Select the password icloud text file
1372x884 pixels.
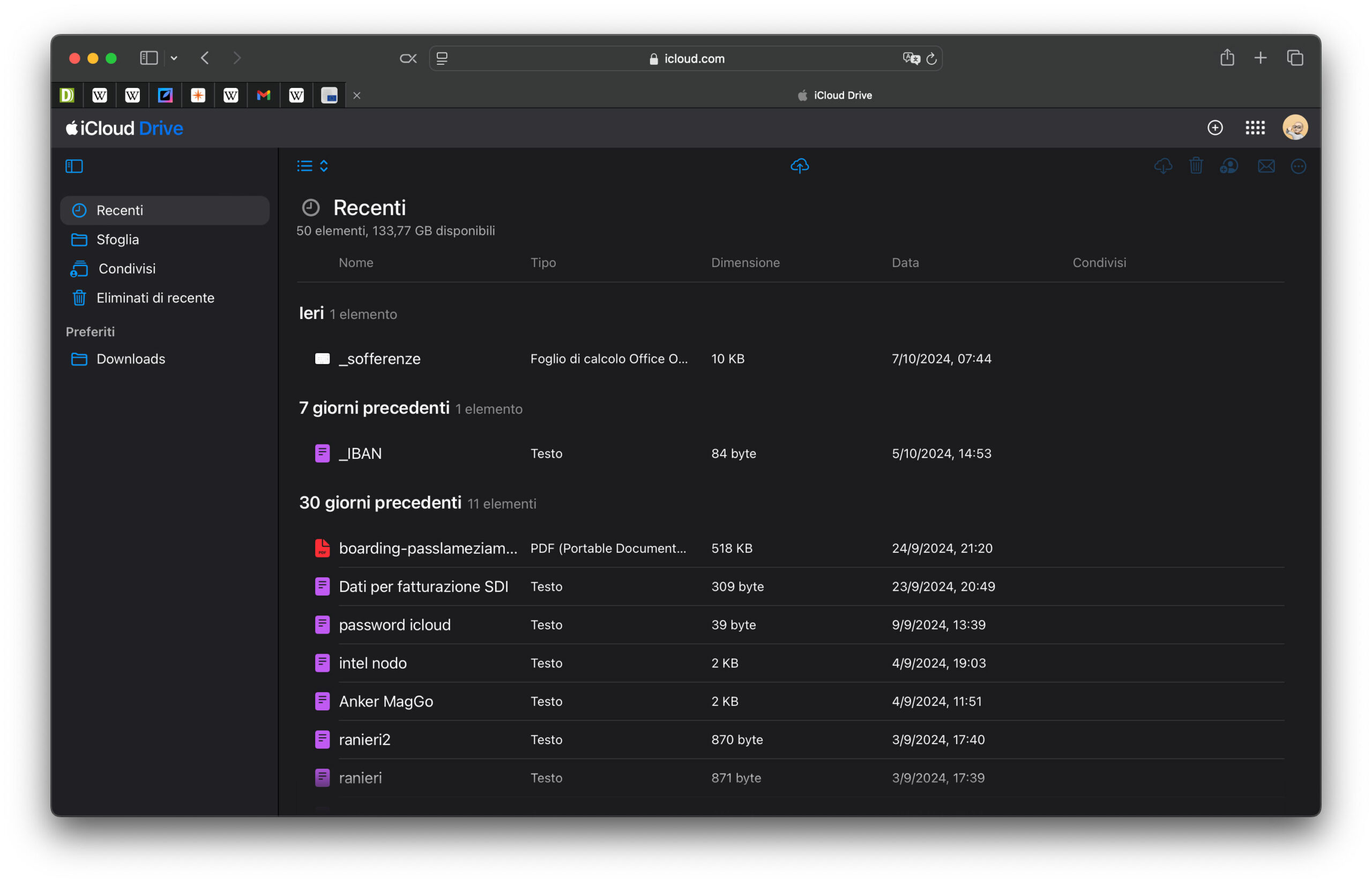[394, 625]
